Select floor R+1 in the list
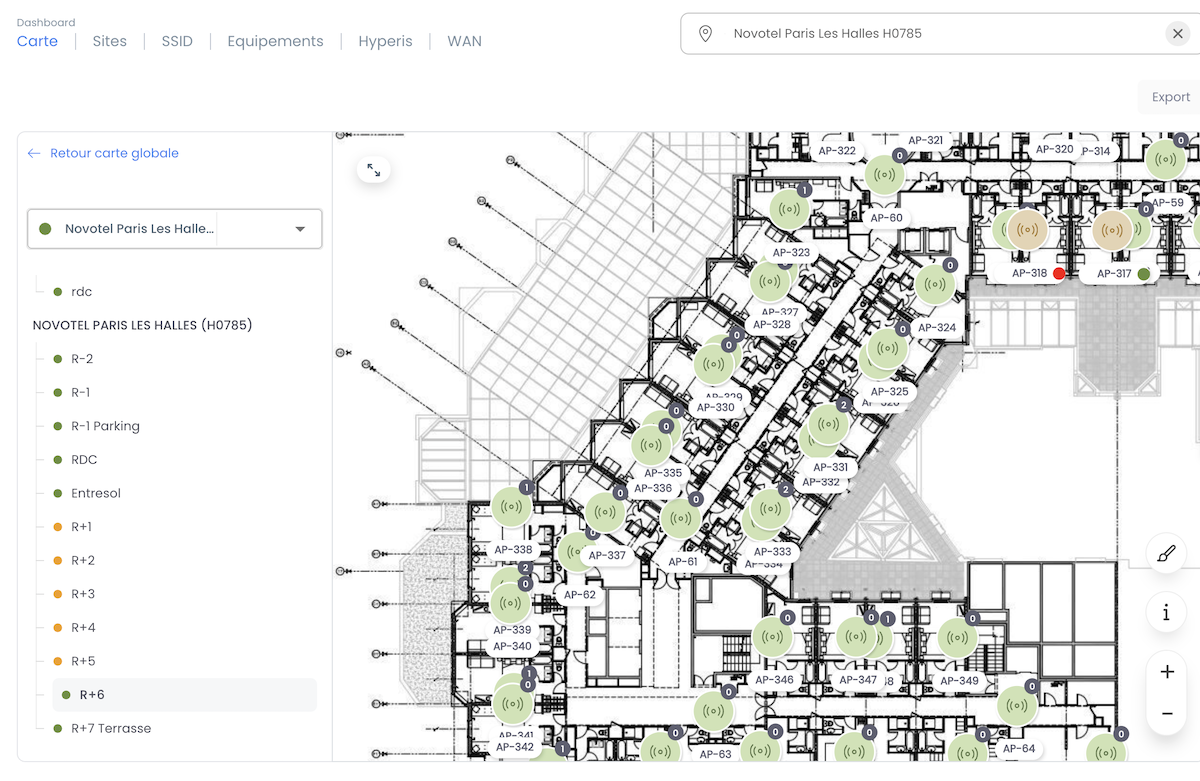1200x781 pixels. pyautogui.click(x=81, y=527)
